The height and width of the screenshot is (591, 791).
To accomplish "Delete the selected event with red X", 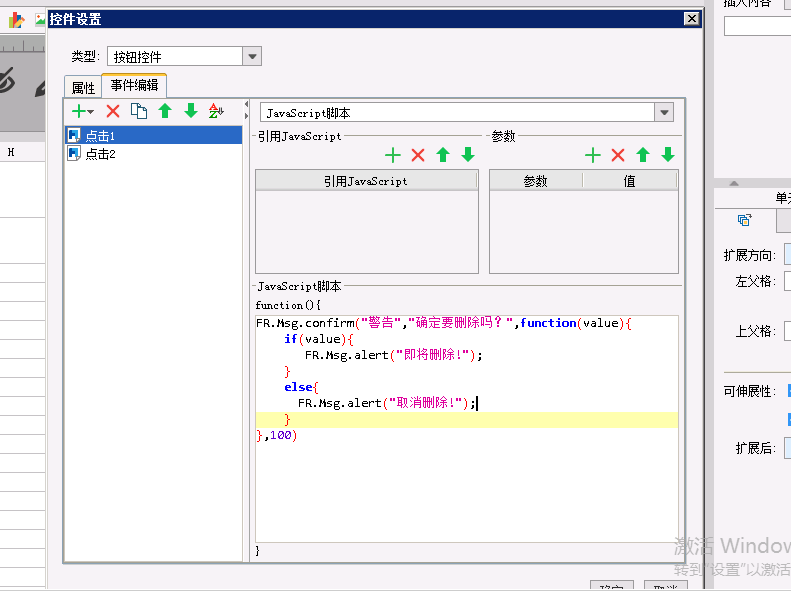I will [x=113, y=111].
